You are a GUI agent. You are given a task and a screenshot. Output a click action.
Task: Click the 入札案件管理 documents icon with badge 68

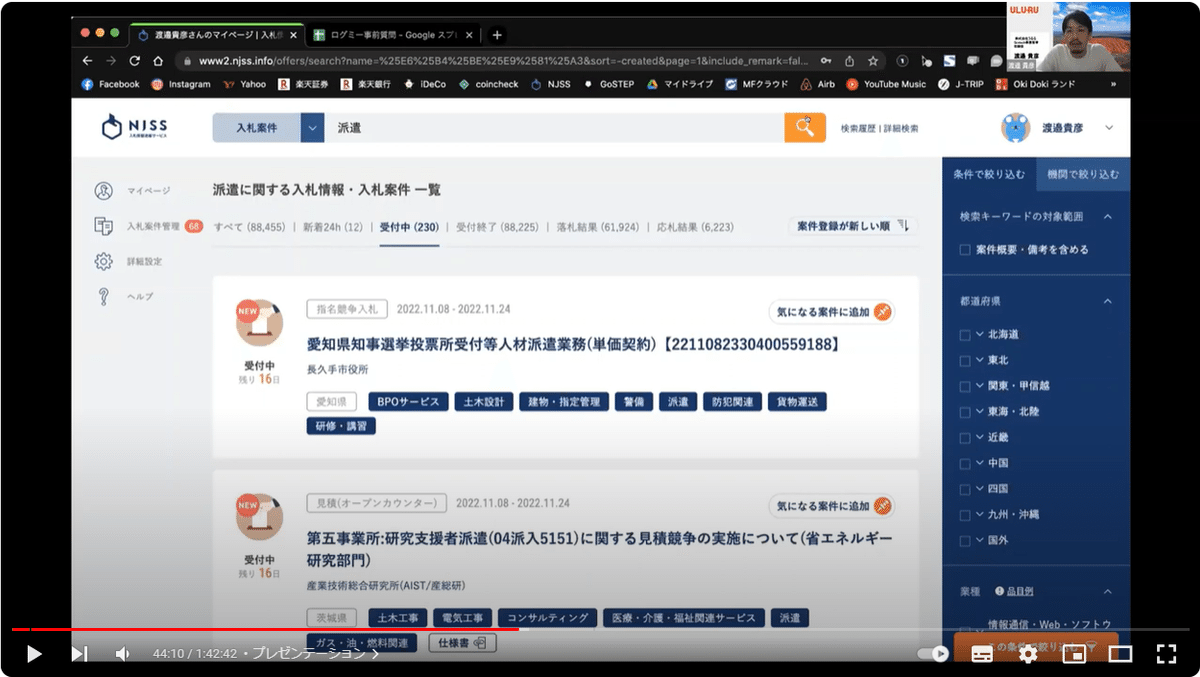(x=102, y=226)
